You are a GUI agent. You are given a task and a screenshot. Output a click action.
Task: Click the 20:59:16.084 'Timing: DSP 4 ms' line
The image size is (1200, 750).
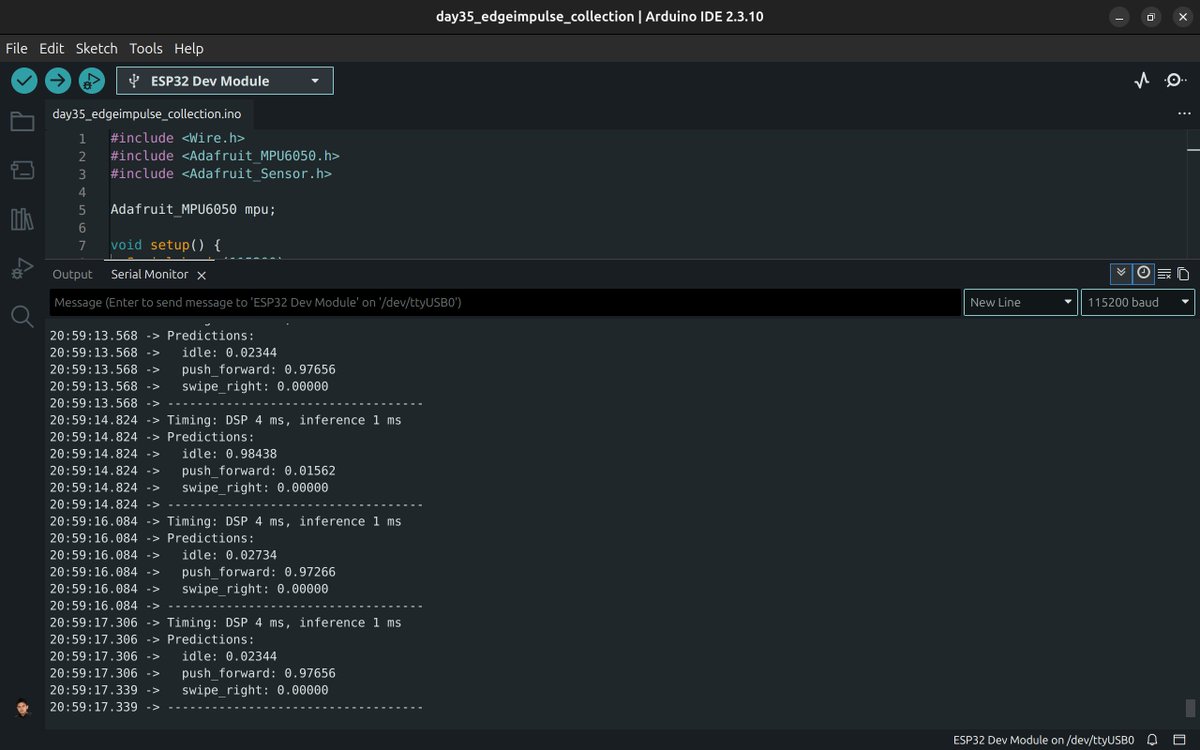pyautogui.click(x=226, y=521)
